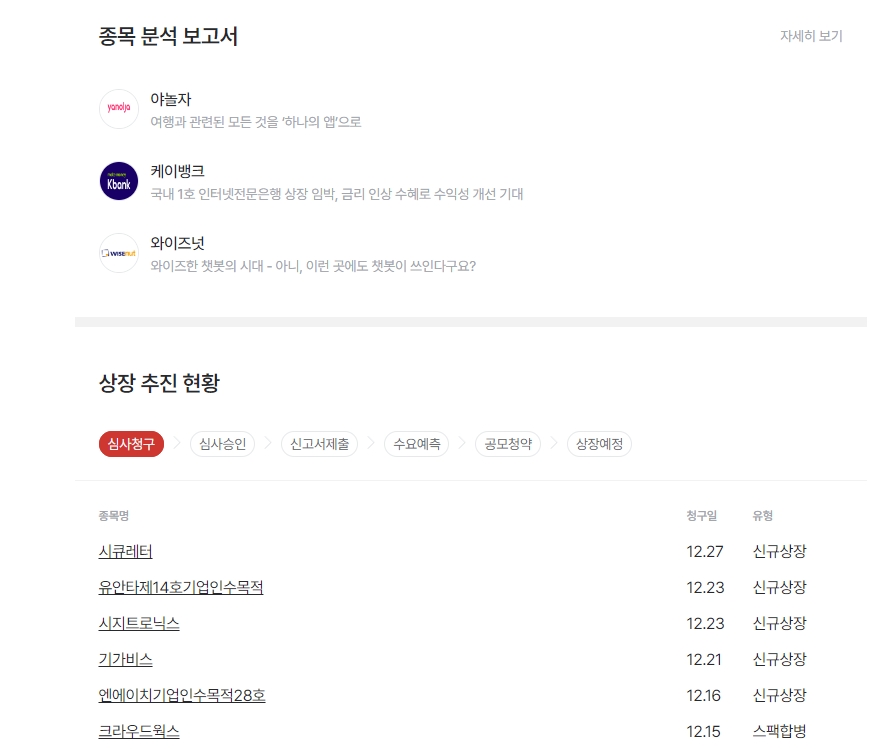869x749 pixels.
Task: Read 케이뱅크 description 국내 1호 인터넷전문은행
Action: click(337, 194)
